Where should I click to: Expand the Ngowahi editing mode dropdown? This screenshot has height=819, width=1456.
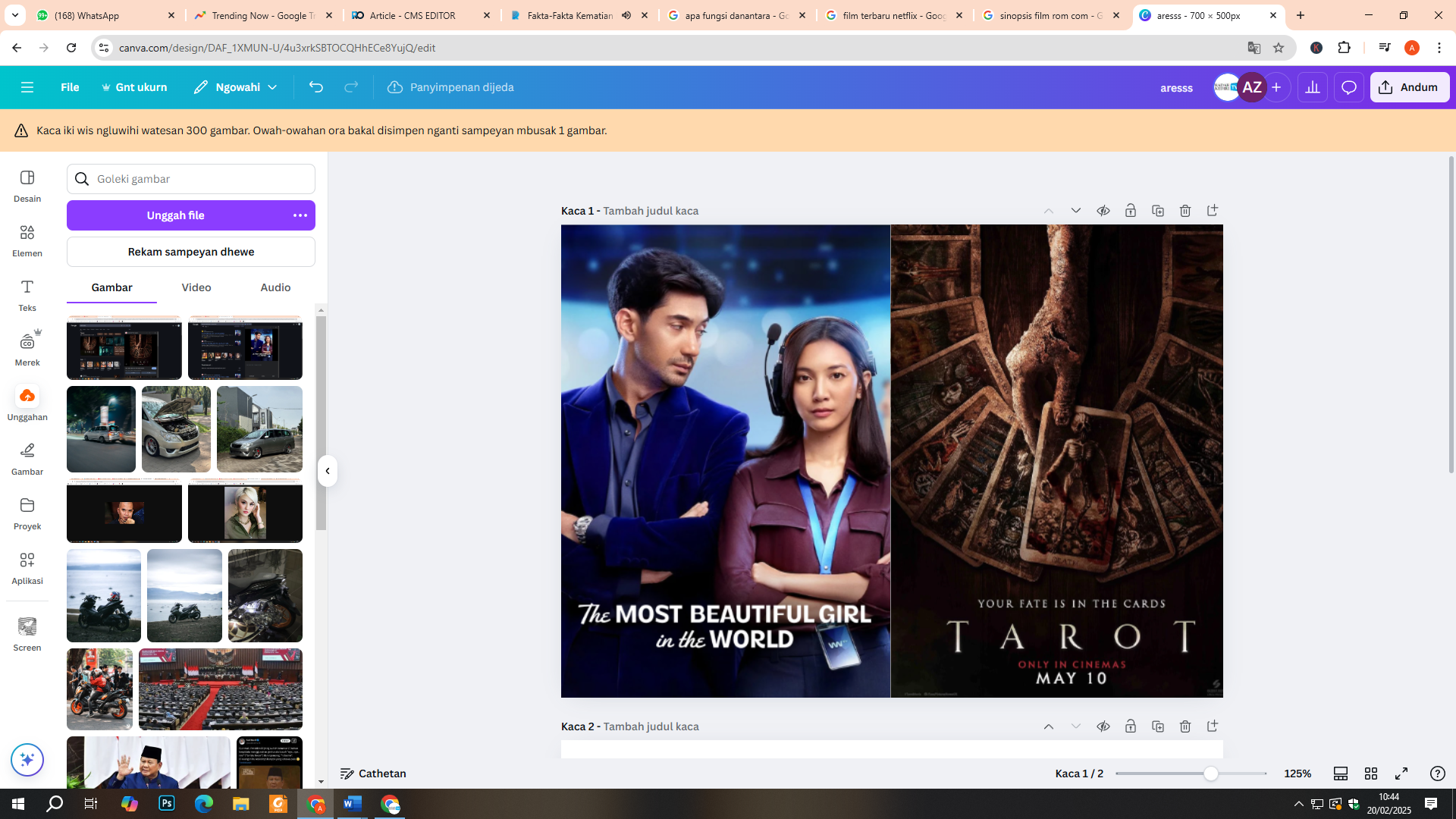236,87
